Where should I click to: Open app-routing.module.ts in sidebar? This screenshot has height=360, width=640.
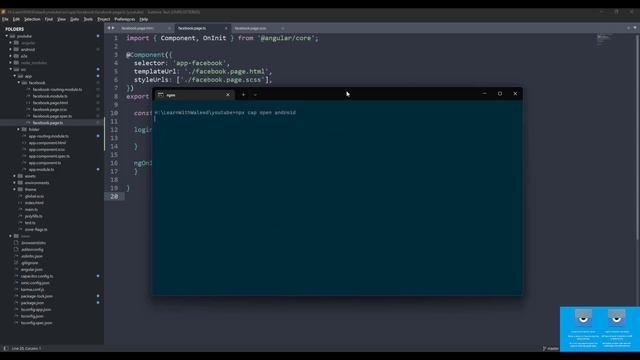pyautogui.click(x=49, y=136)
